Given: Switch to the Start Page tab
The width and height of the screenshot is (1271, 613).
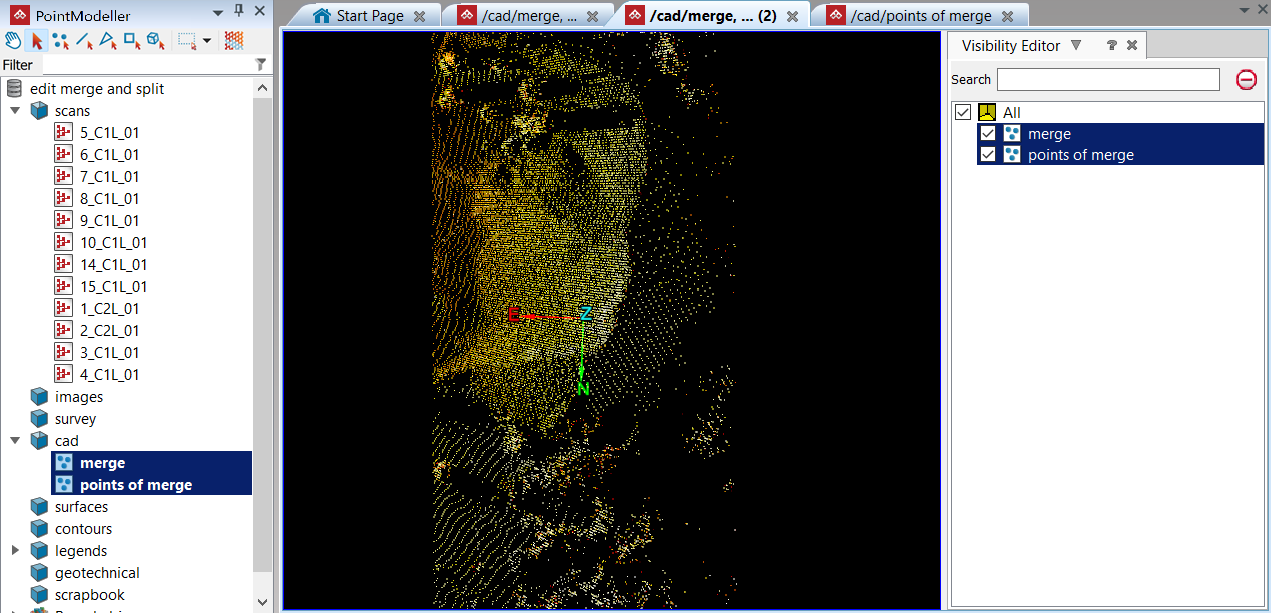Looking at the screenshot, I should 369,15.
